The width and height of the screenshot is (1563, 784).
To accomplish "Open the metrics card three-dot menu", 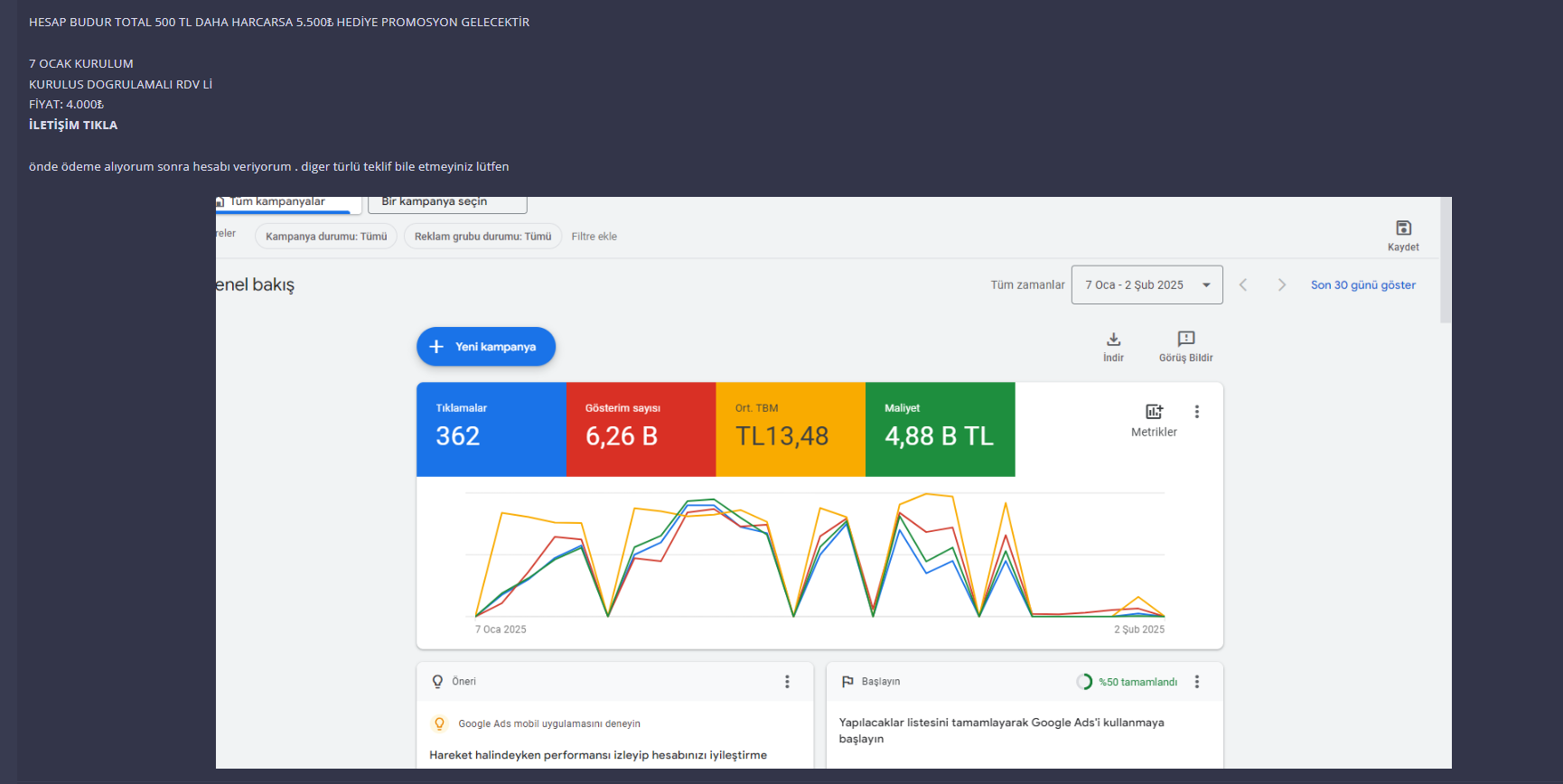I will [x=1197, y=411].
